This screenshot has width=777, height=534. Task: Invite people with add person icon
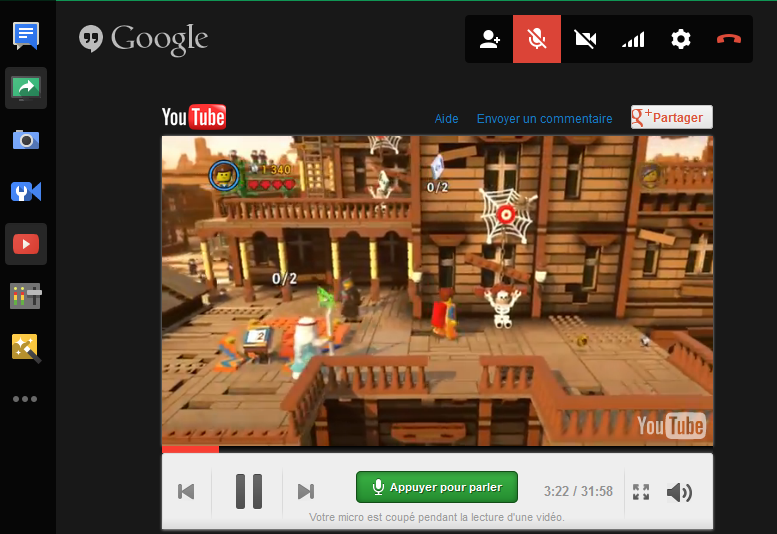489,39
